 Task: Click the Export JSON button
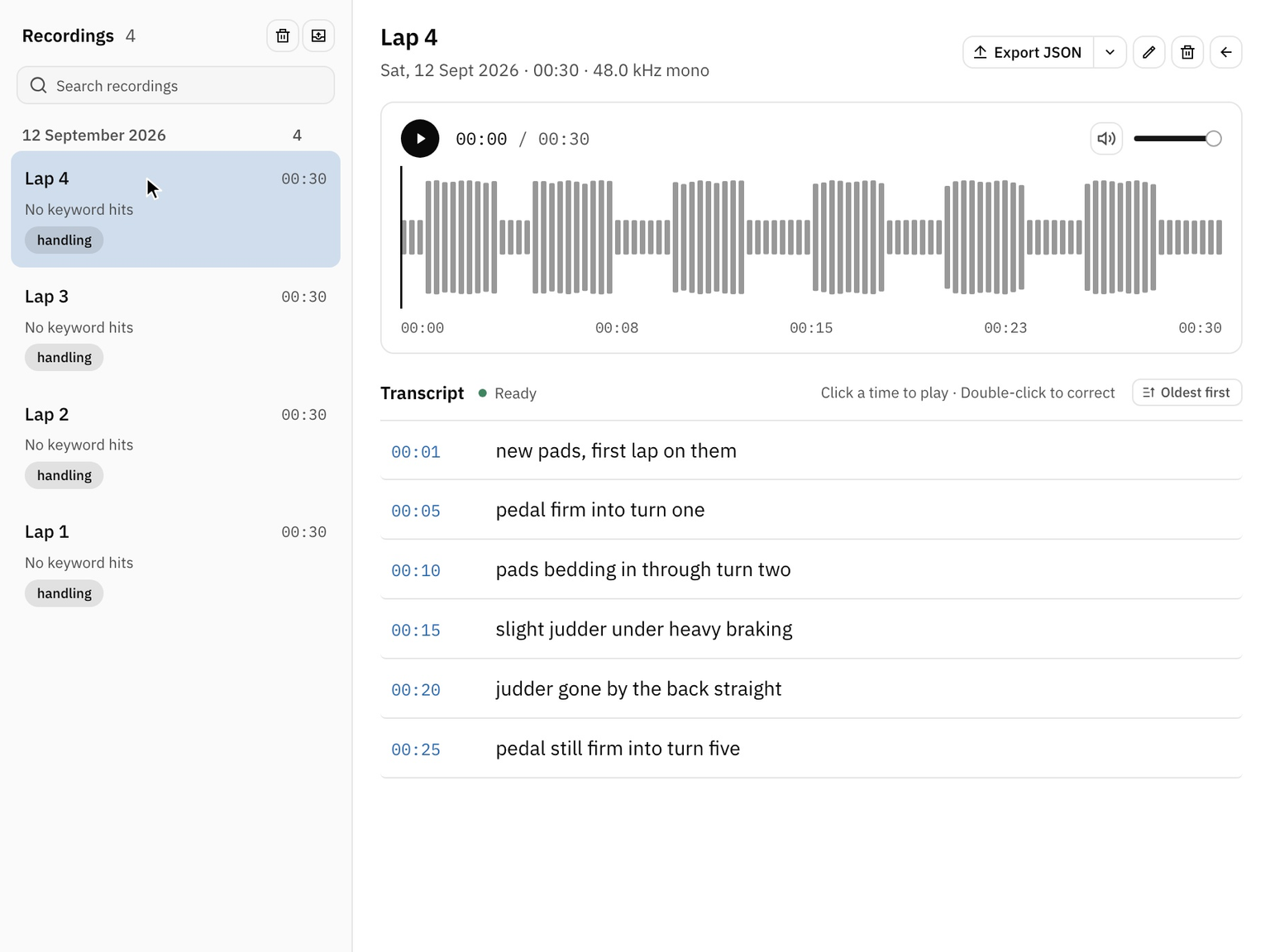pos(1029,52)
